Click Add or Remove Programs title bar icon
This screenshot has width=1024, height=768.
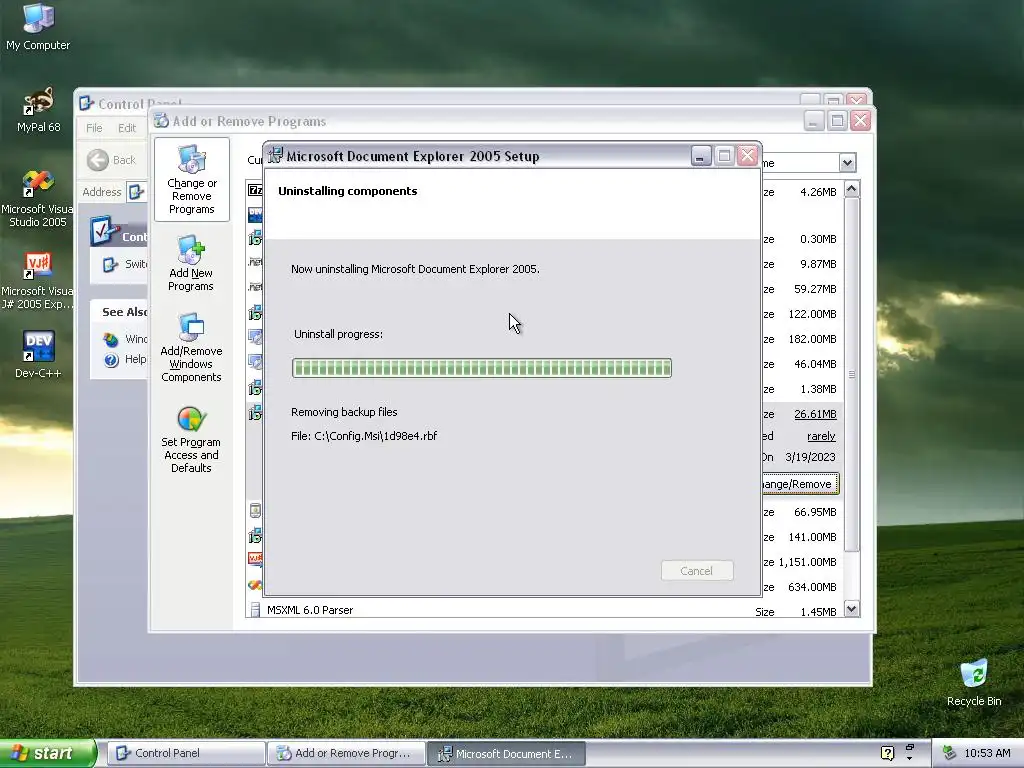coord(161,121)
